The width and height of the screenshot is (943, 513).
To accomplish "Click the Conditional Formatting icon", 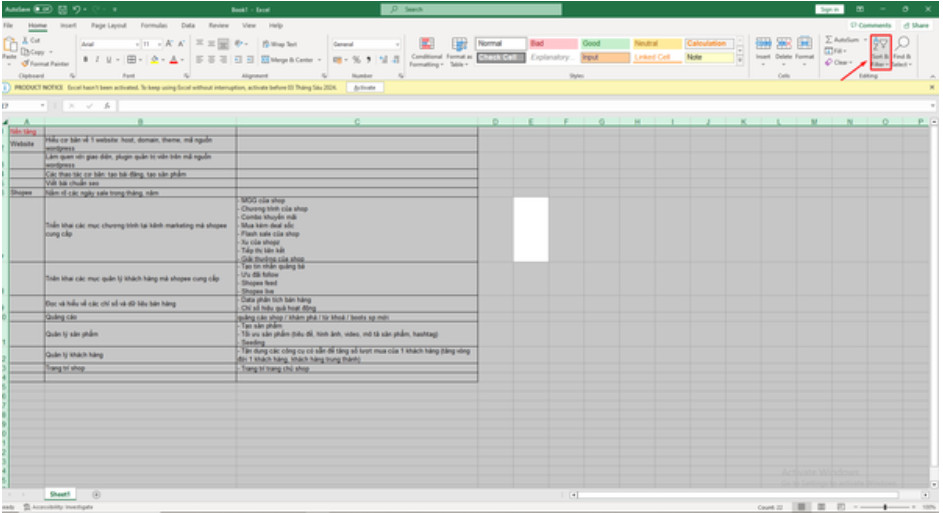I will [x=426, y=51].
